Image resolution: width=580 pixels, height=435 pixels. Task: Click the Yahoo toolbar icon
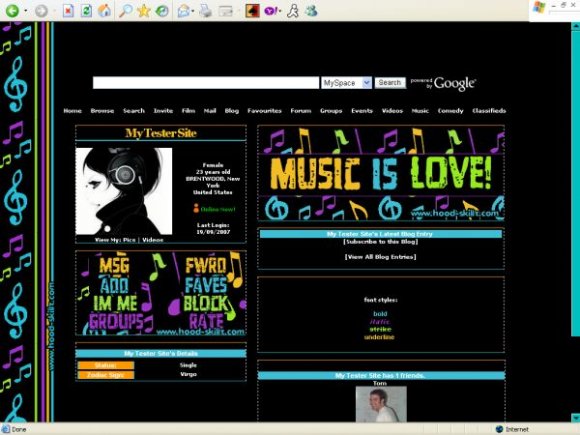tap(270, 11)
